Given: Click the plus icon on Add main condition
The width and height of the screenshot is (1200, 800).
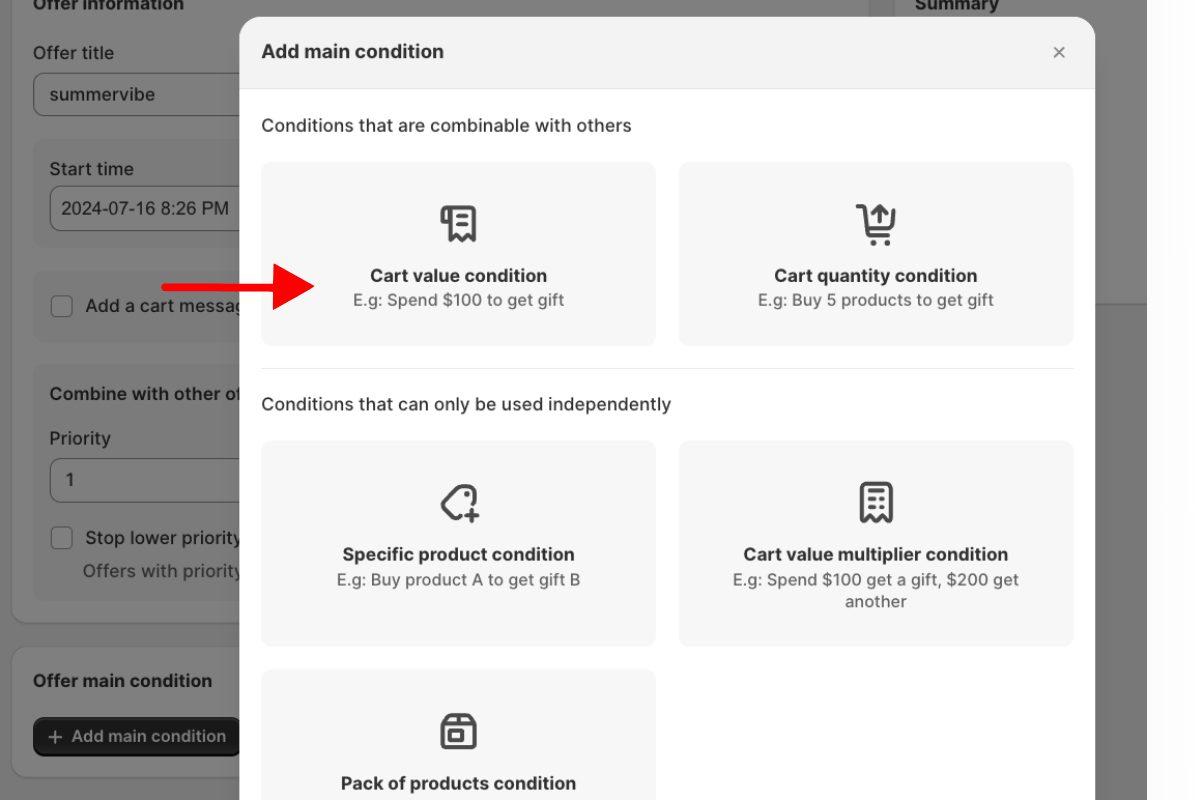Looking at the screenshot, I should coord(56,736).
